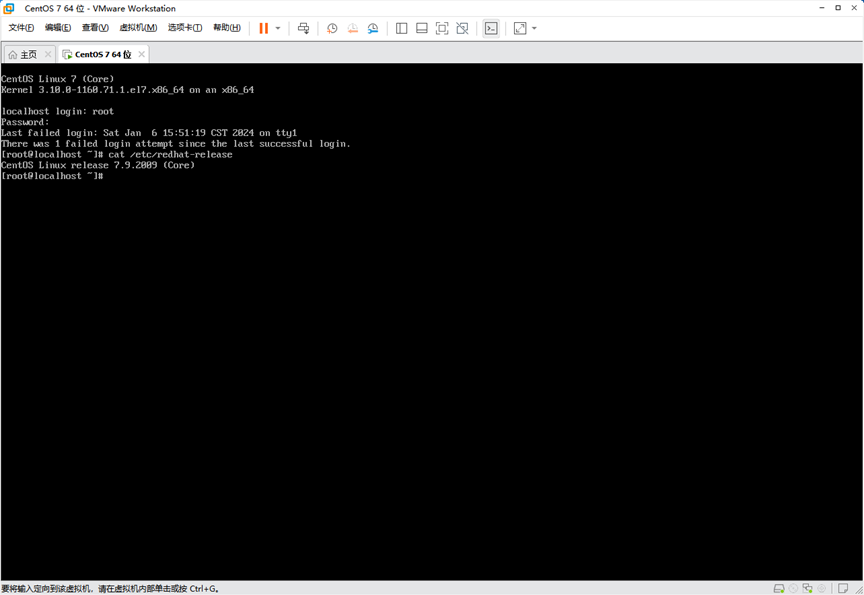Screen dimensions: 864x595
Task: Close the CentOS 7 64 位 tab
Action: point(142,54)
